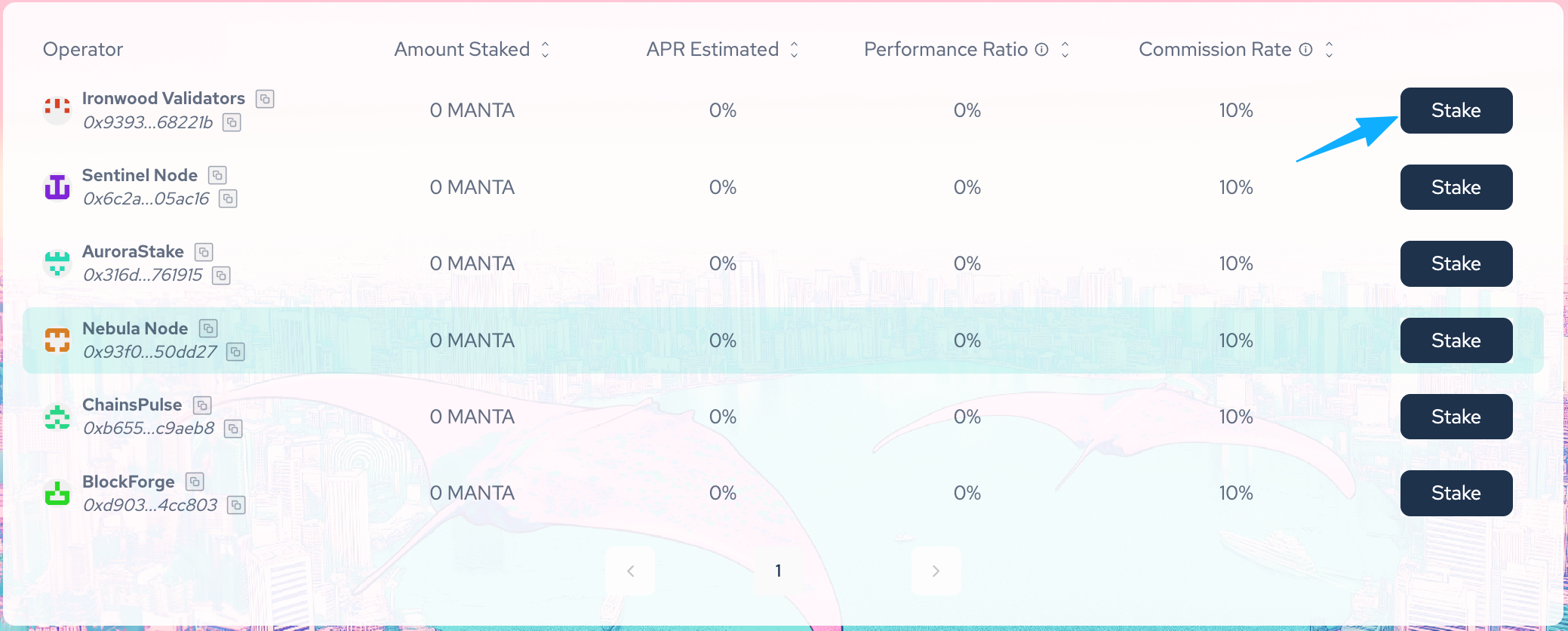This screenshot has height=631, width=1568.
Task: Click Performance Ratio info icon
Action: click(x=1041, y=50)
